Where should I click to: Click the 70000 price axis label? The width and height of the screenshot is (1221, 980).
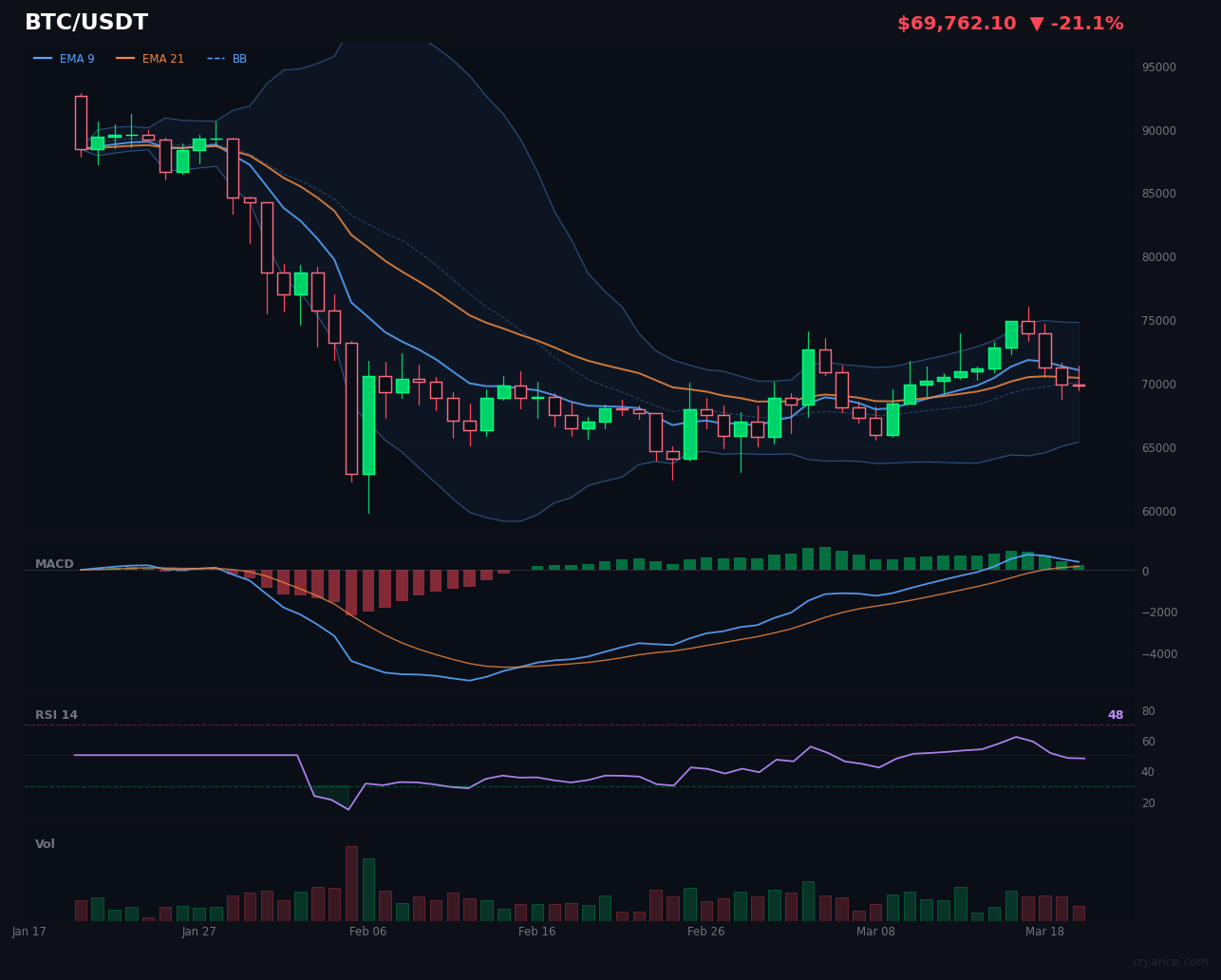click(x=1157, y=384)
